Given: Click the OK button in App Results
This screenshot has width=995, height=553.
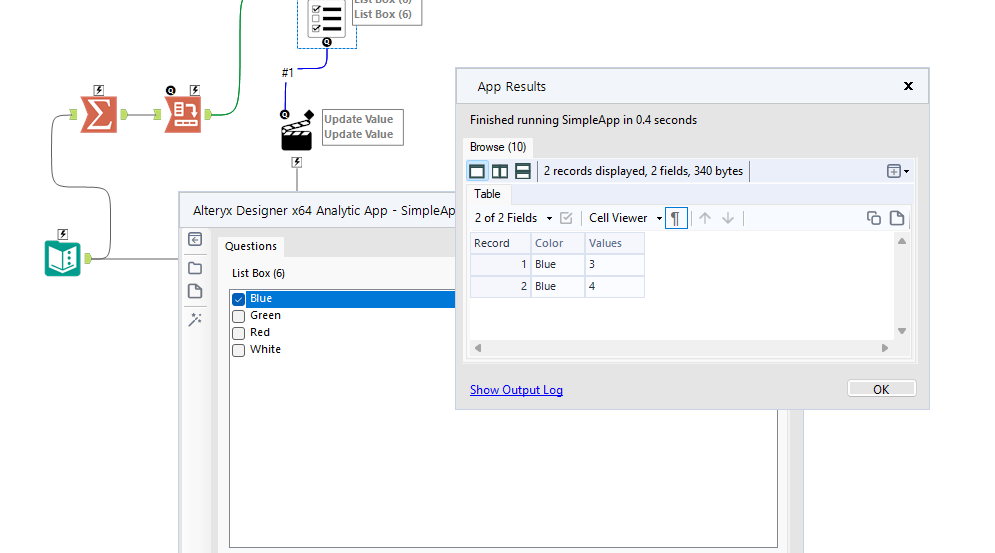Looking at the screenshot, I should click(x=881, y=389).
